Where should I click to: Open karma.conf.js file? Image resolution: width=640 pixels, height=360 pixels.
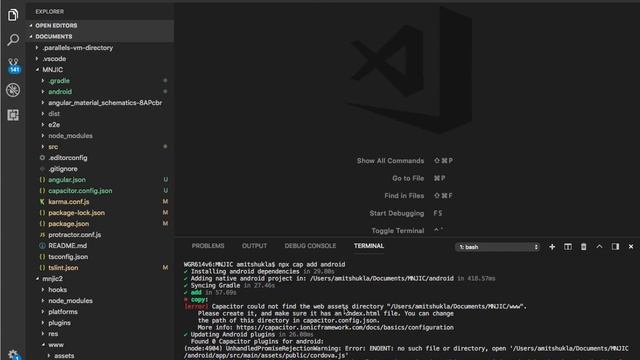pos(100,202)
